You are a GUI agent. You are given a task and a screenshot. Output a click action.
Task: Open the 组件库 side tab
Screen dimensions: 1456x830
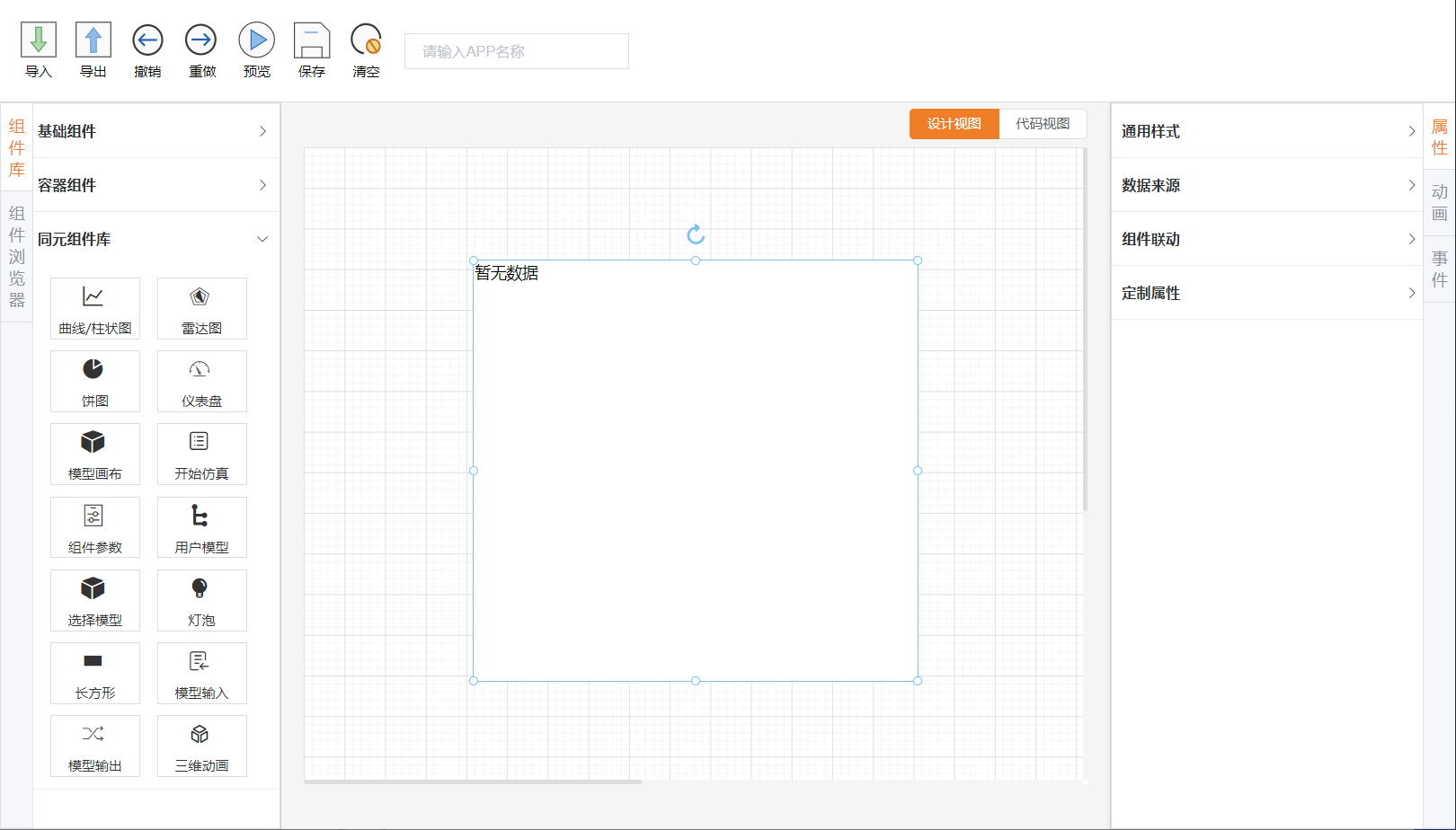click(17, 147)
